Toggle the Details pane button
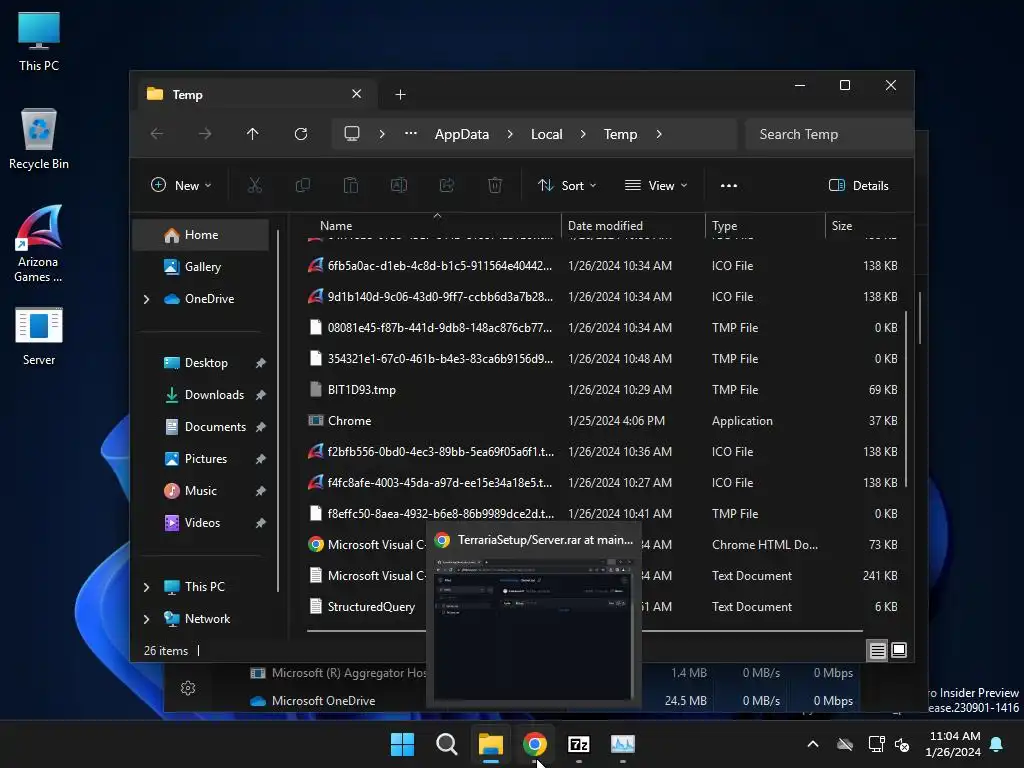This screenshot has width=1024, height=768. pos(858,185)
